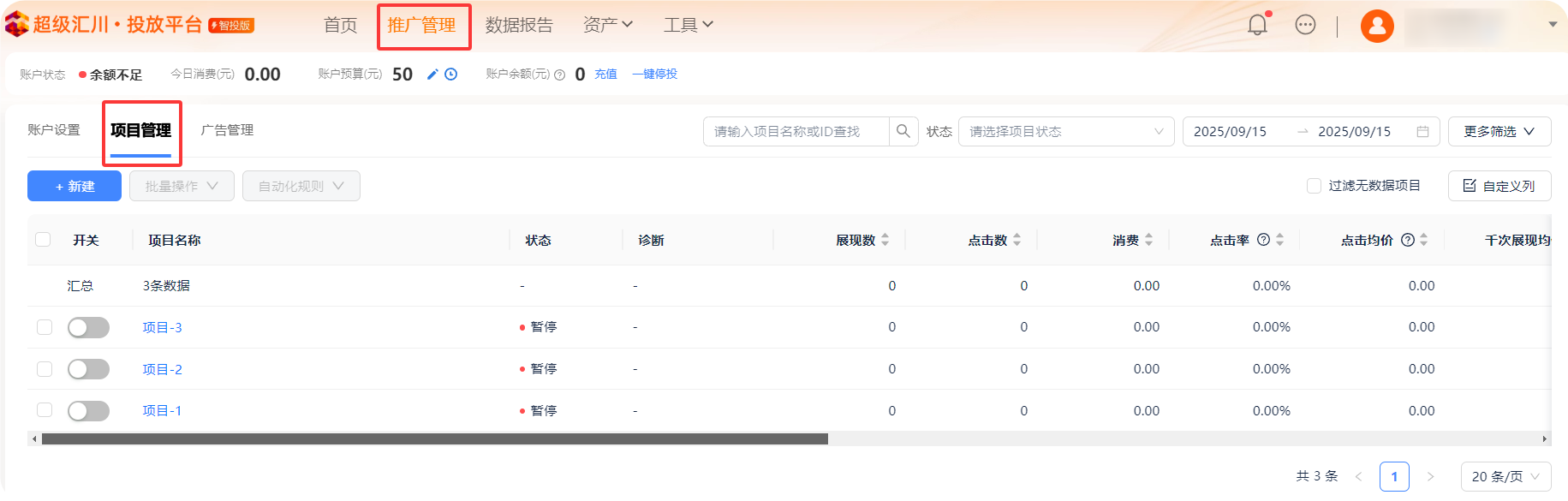
Task: Click the help icon beside 点击均价
Action: click(1407, 240)
